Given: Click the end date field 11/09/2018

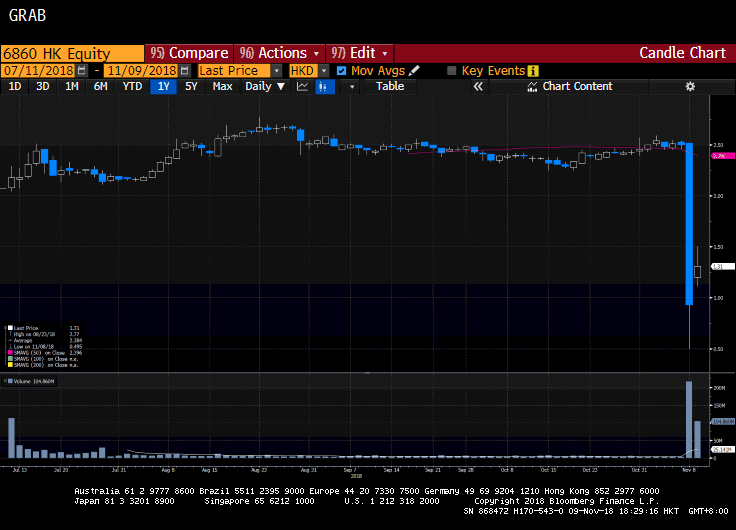Looking at the screenshot, I should (142, 71).
